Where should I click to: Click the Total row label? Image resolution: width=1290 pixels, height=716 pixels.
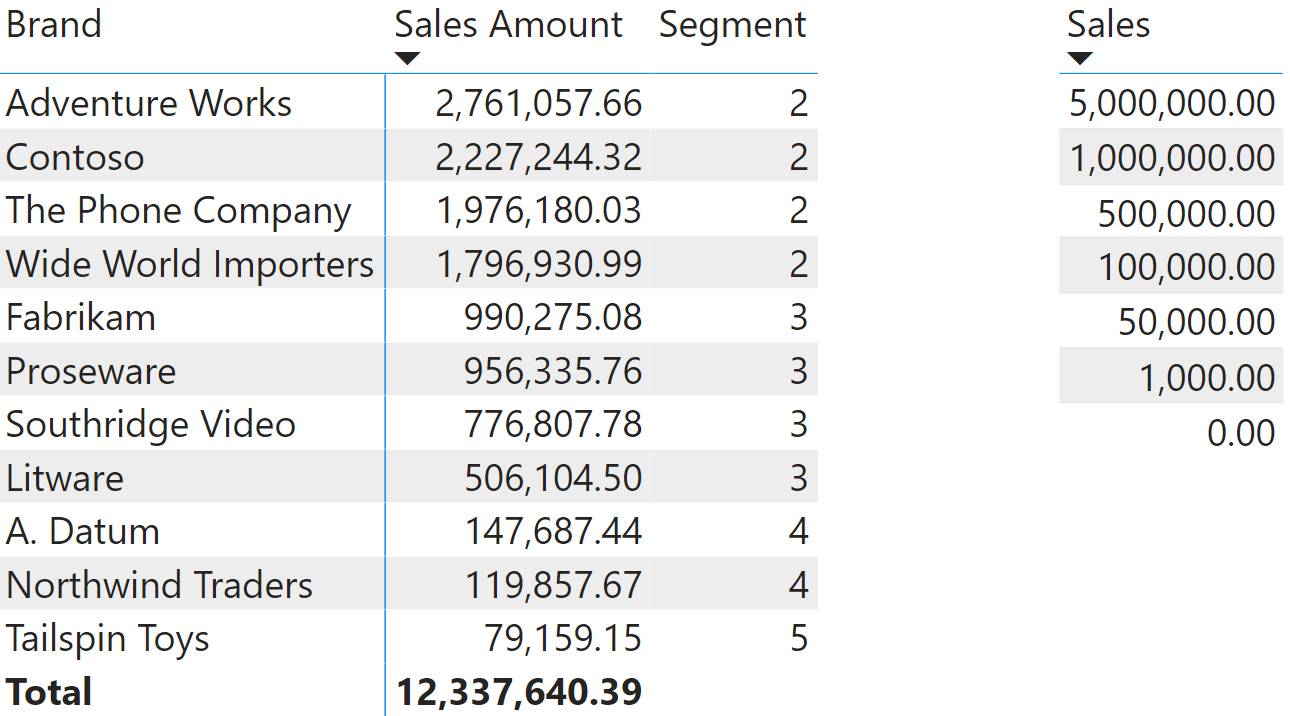(49, 692)
